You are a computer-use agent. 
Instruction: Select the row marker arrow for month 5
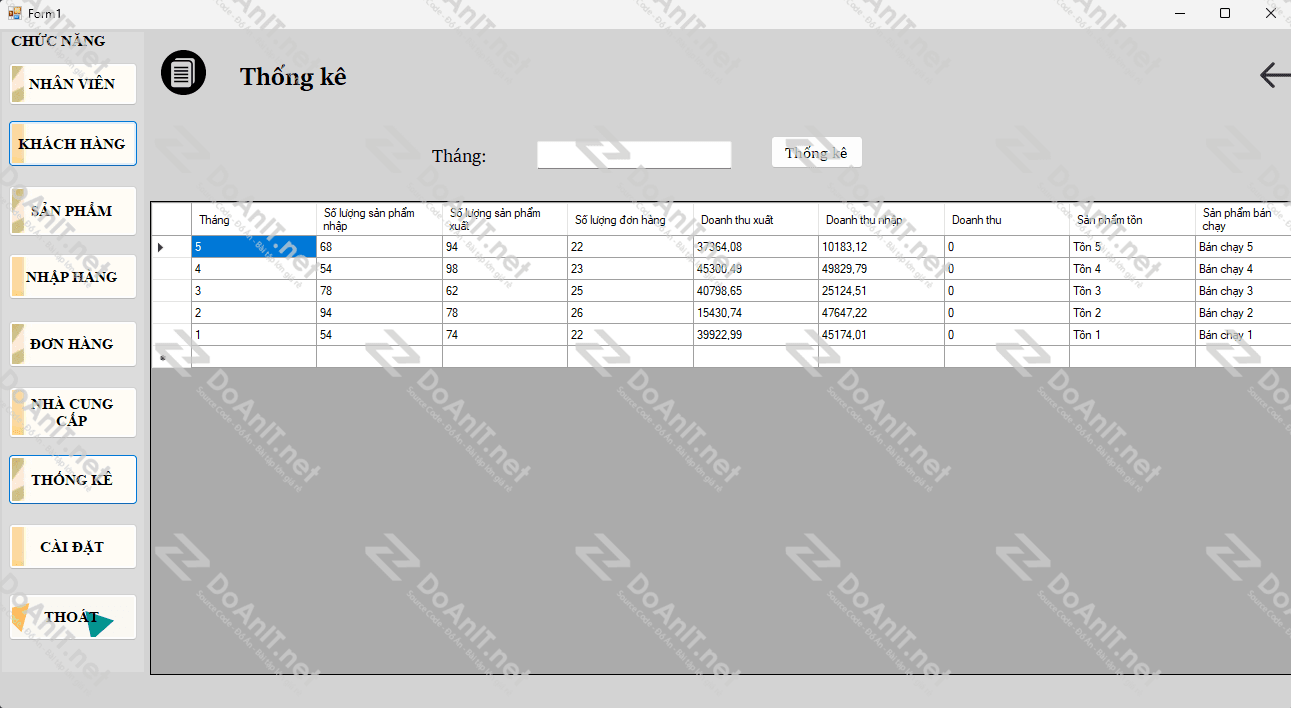coord(161,247)
